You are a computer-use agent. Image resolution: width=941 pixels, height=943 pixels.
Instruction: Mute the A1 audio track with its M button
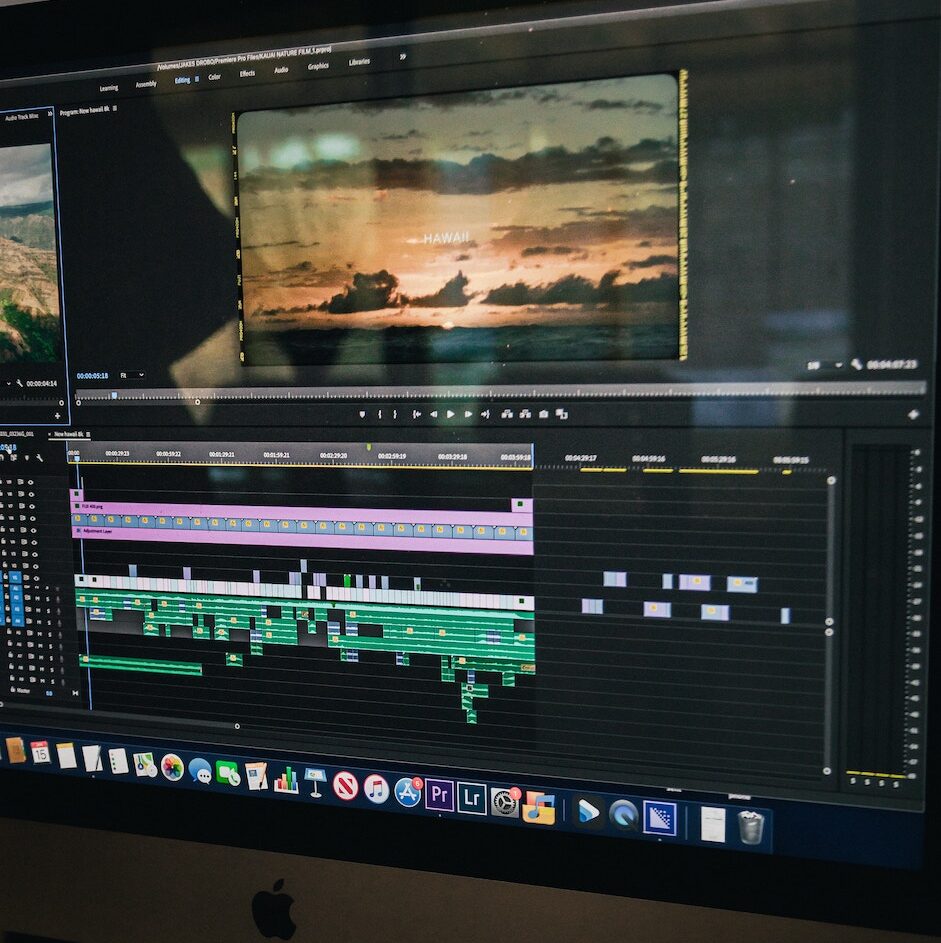coord(38,588)
